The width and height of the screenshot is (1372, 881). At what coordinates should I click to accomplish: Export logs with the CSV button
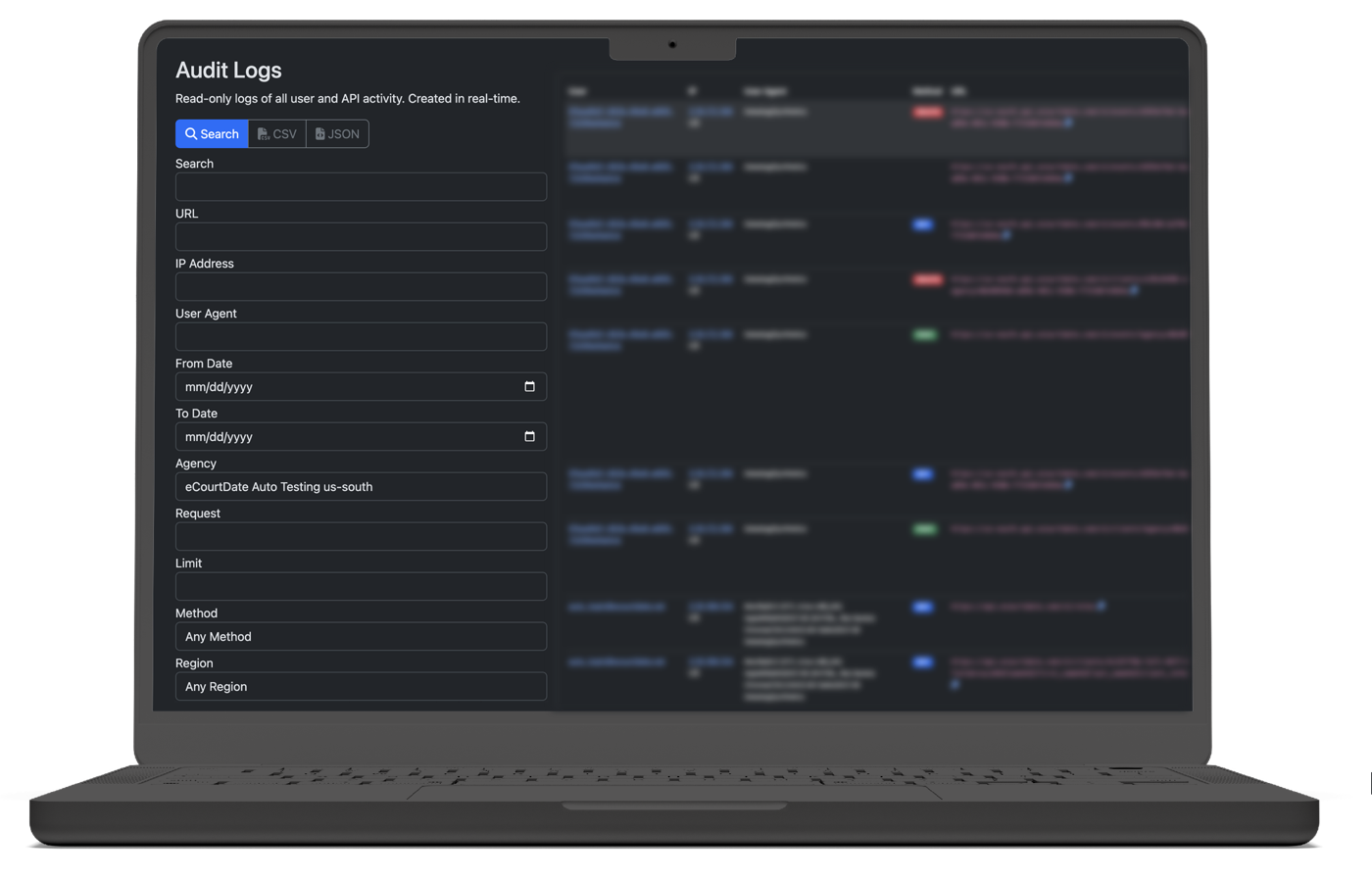(x=277, y=134)
